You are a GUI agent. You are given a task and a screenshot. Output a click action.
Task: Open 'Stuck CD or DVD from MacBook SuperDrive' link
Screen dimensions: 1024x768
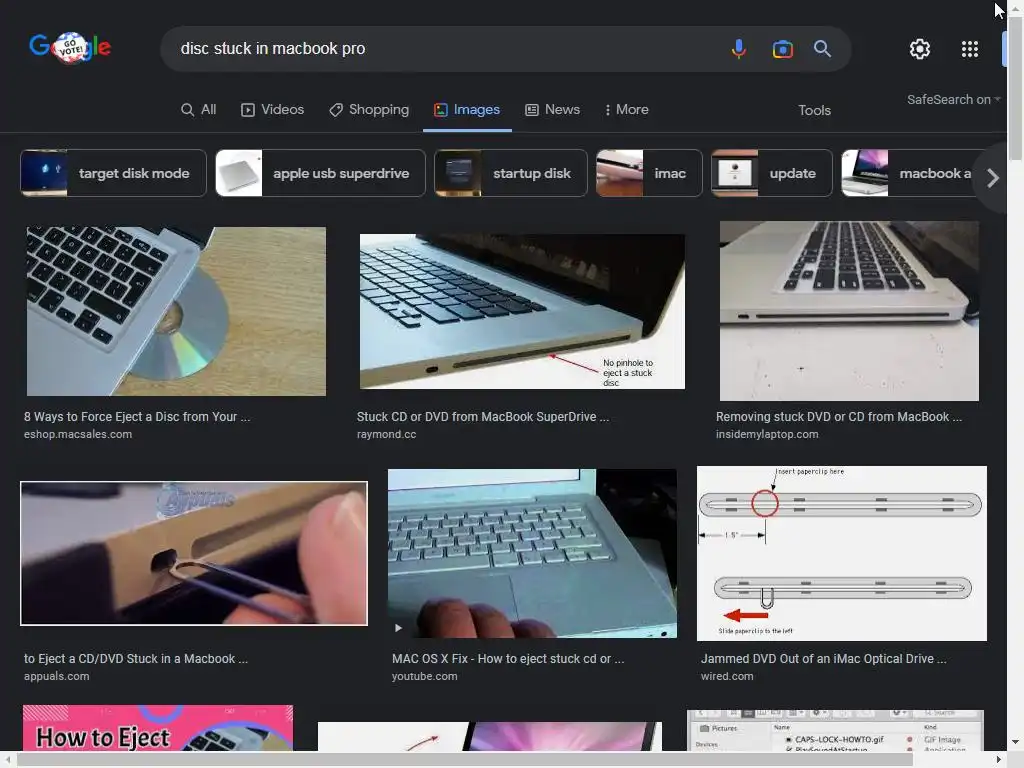[x=483, y=417]
